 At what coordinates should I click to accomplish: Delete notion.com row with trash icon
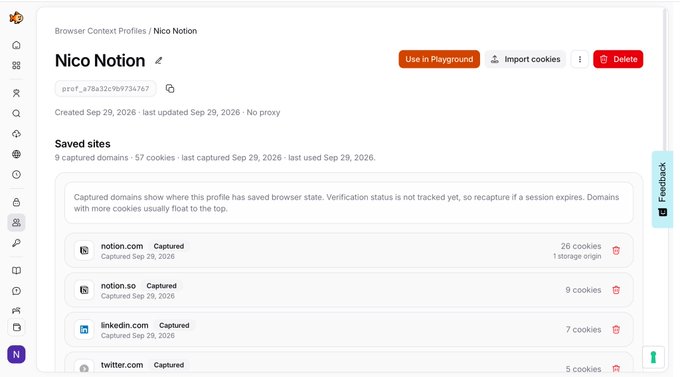616,250
